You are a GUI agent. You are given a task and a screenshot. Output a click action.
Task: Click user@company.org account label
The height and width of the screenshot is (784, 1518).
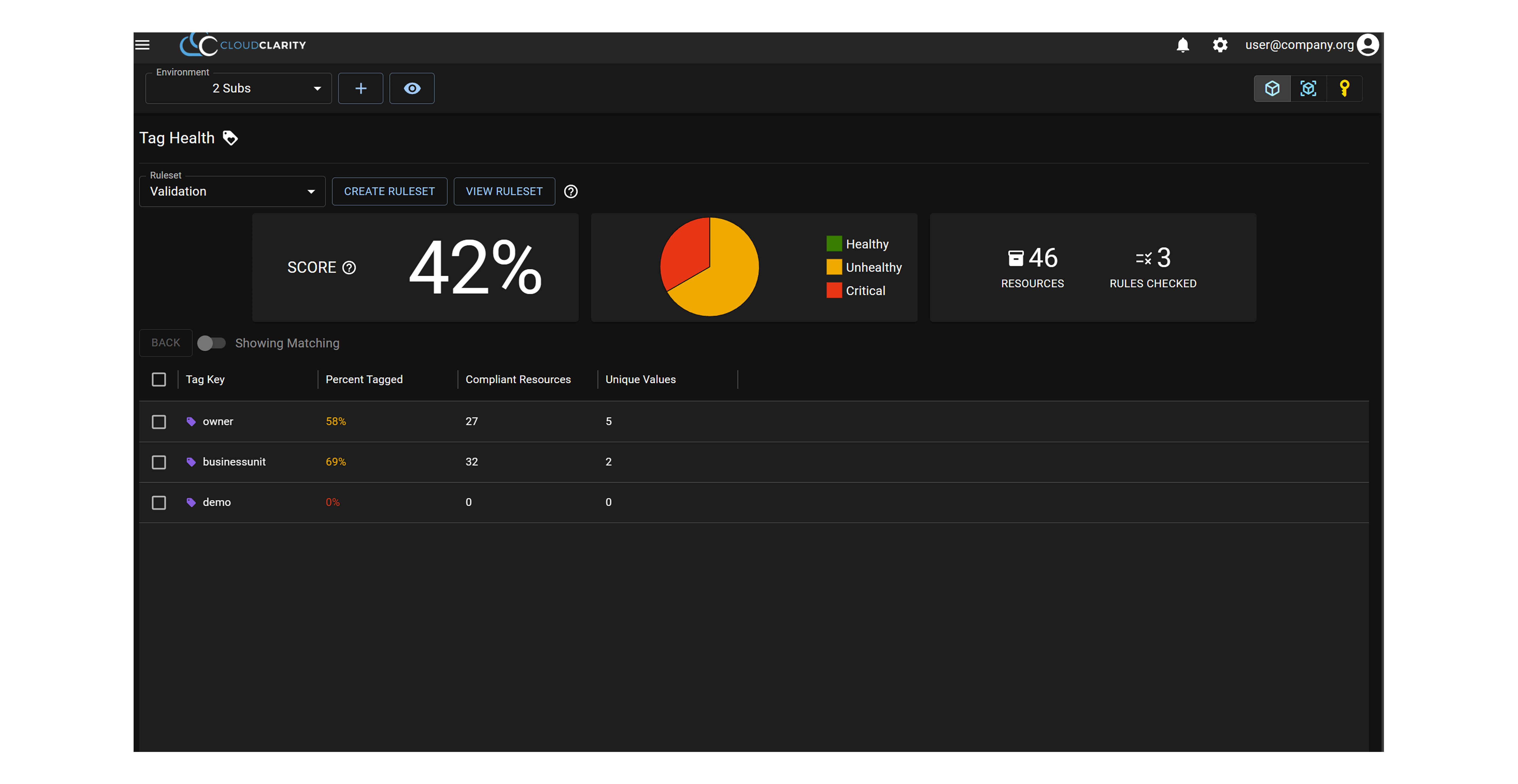1299,45
